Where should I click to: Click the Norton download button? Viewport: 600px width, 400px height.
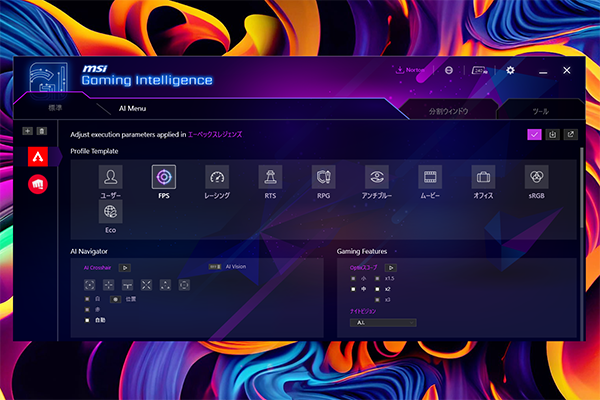point(410,70)
